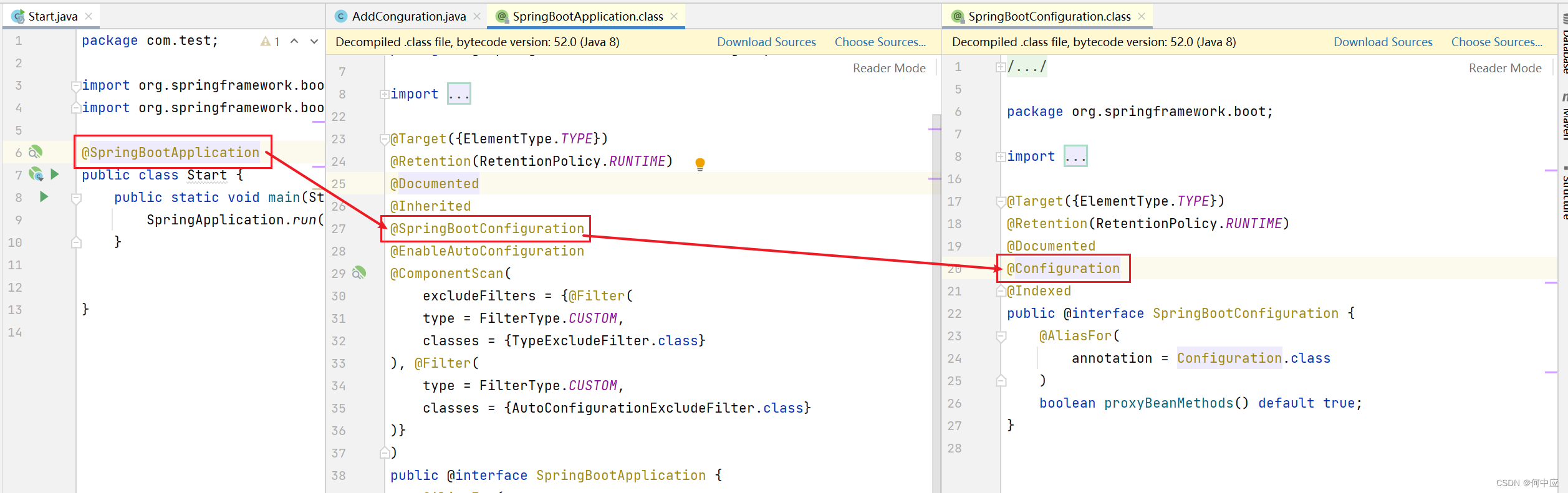The image size is (1568, 493).
Task: Click the package org.springframework.boot line
Action: [x=1140, y=111]
